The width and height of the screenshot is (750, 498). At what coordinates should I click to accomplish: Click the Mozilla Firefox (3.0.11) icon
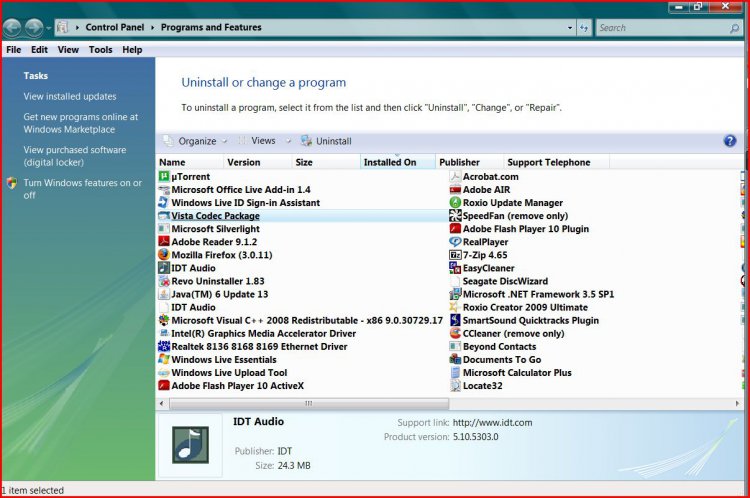[x=164, y=255]
